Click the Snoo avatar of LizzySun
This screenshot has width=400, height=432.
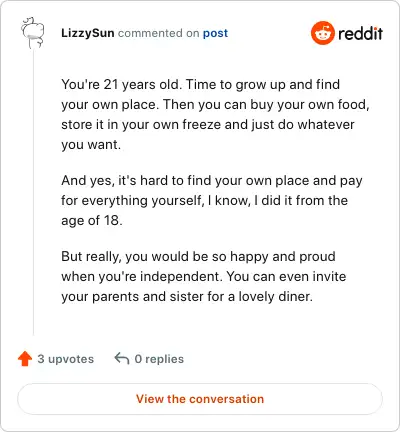coord(33,33)
